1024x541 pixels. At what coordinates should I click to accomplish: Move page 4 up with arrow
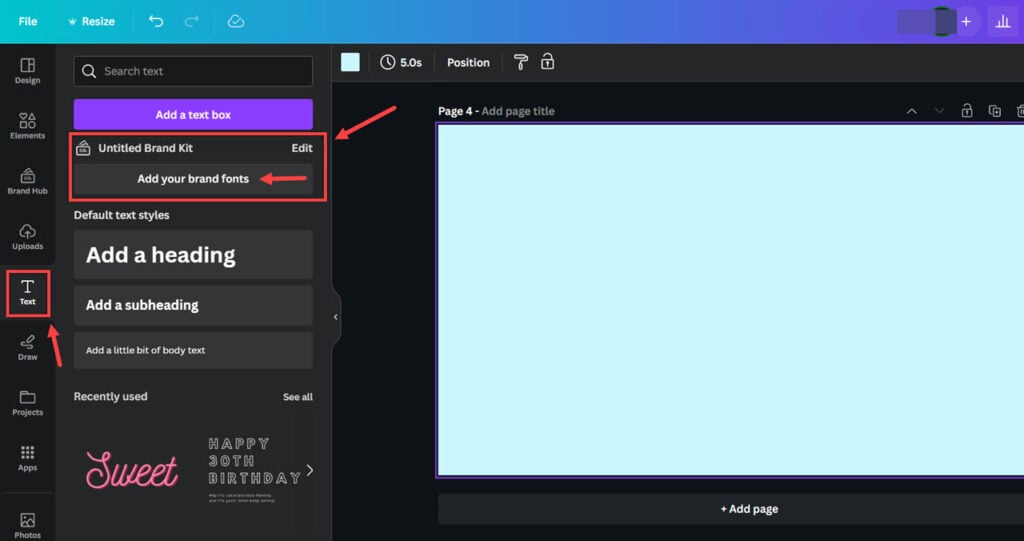click(912, 111)
